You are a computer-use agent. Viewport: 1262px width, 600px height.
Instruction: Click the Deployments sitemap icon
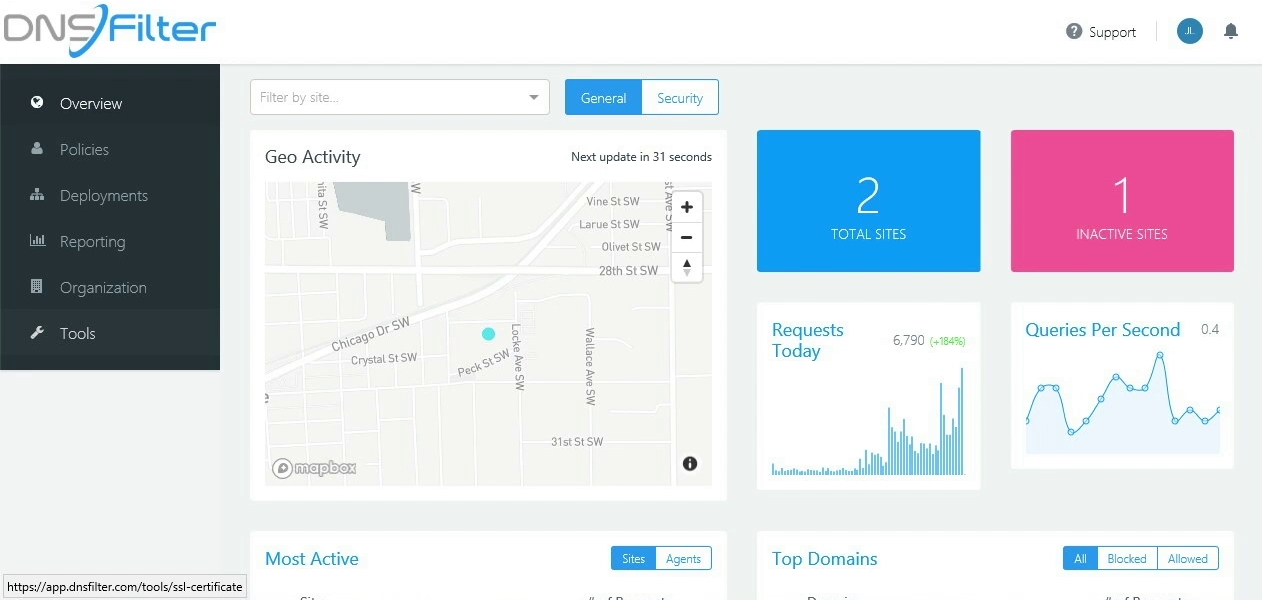point(37,195)
